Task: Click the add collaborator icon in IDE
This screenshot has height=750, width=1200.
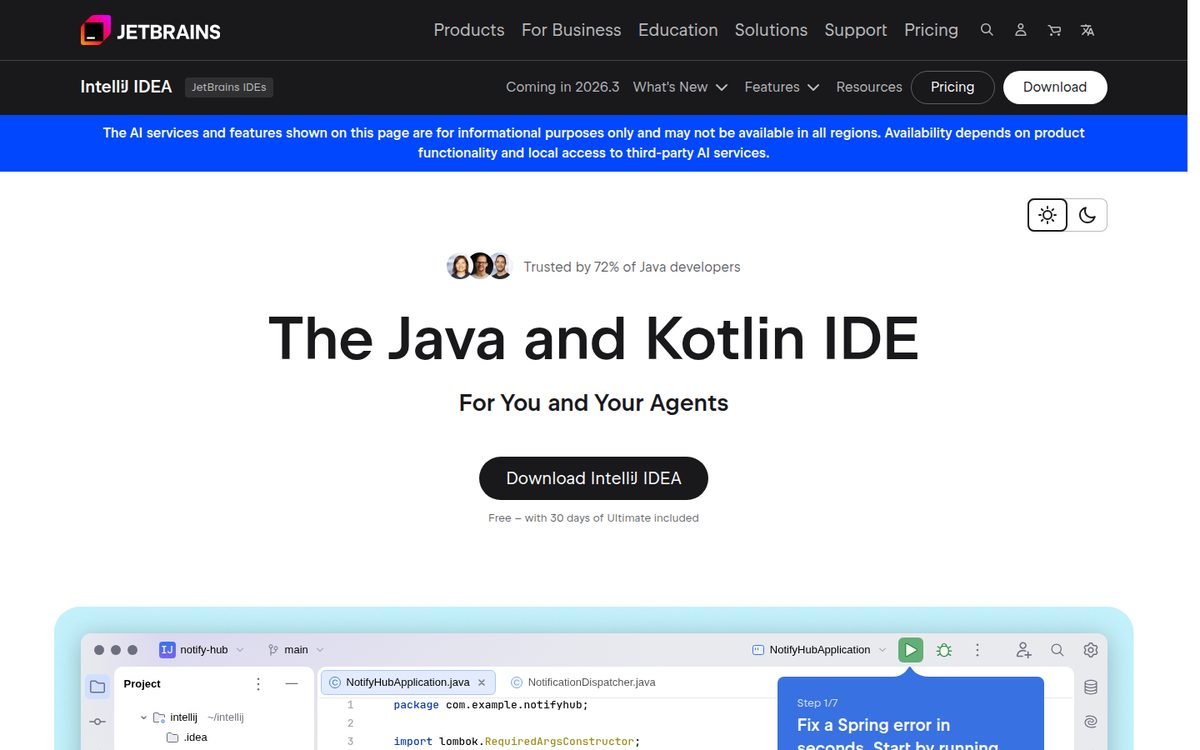Action: point(1023,650)
